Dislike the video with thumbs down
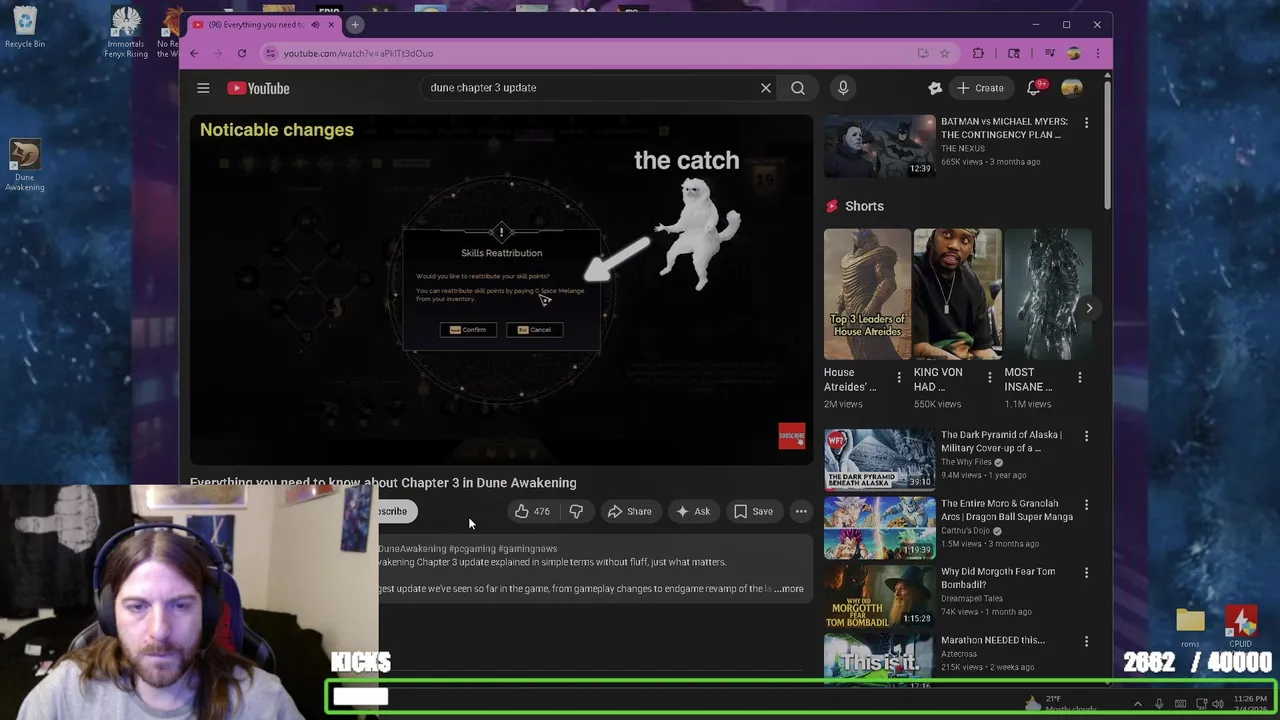The height and width of the screenshot is (720, 1280). [576, 511]
